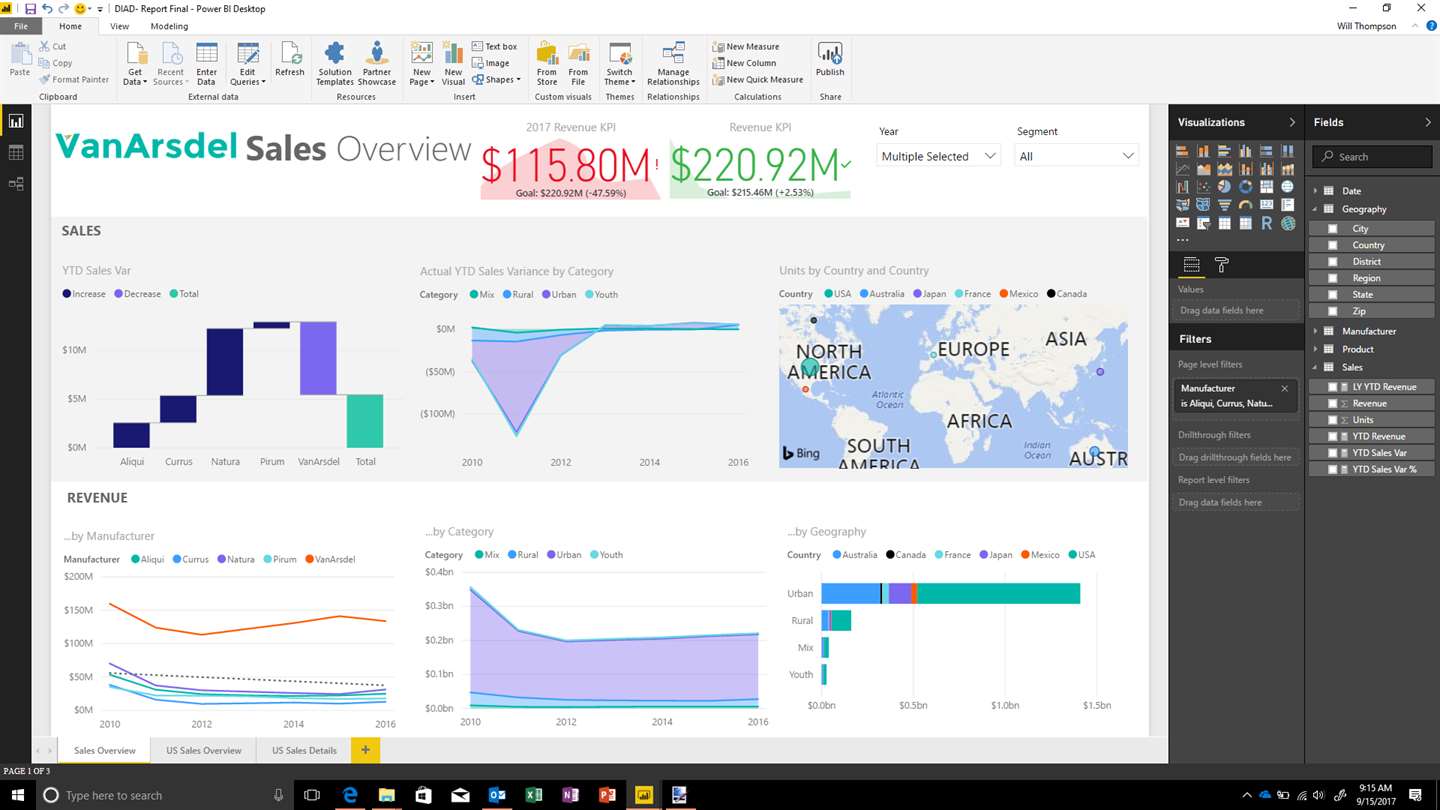Import custom visual From File
1440x810 pixels.
coord(578,62)
